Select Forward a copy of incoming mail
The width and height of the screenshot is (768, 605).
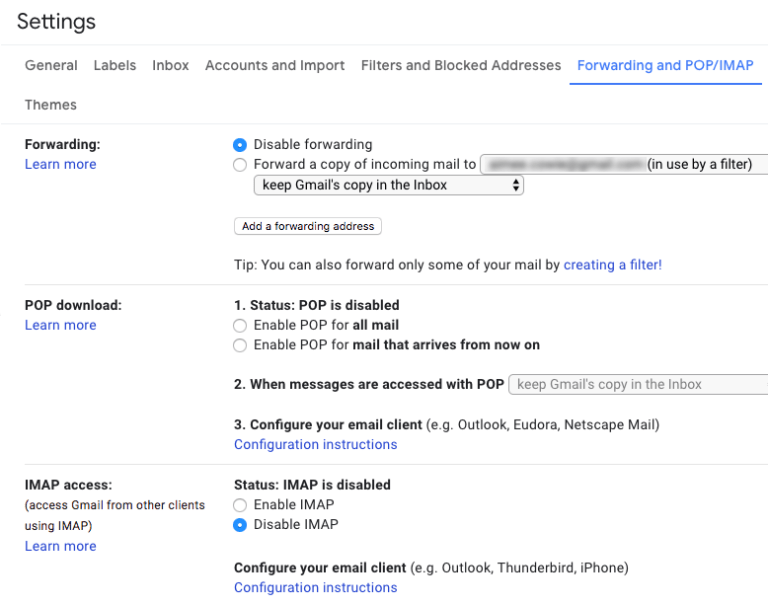pos(240,165)
